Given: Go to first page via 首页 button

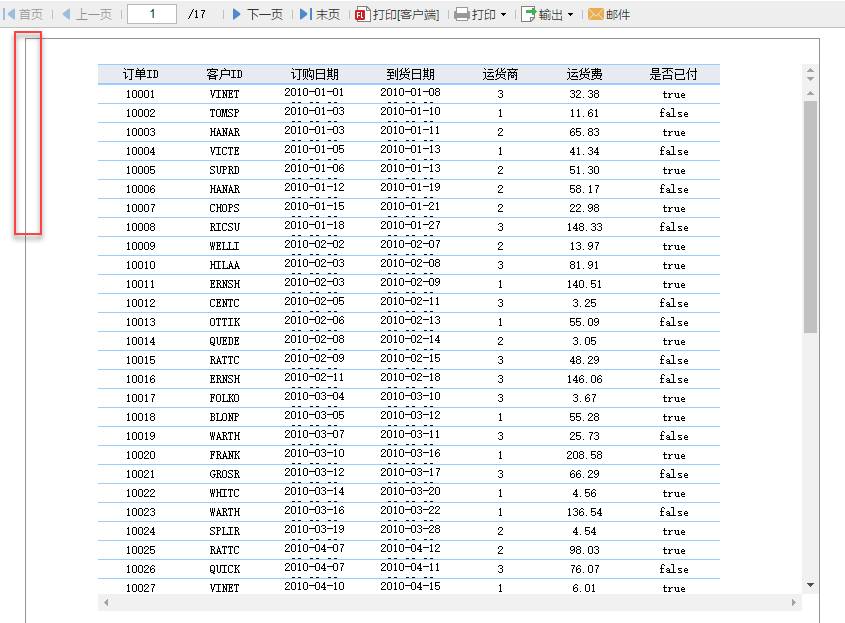Looking at the screenshot, I should [23, 14].
